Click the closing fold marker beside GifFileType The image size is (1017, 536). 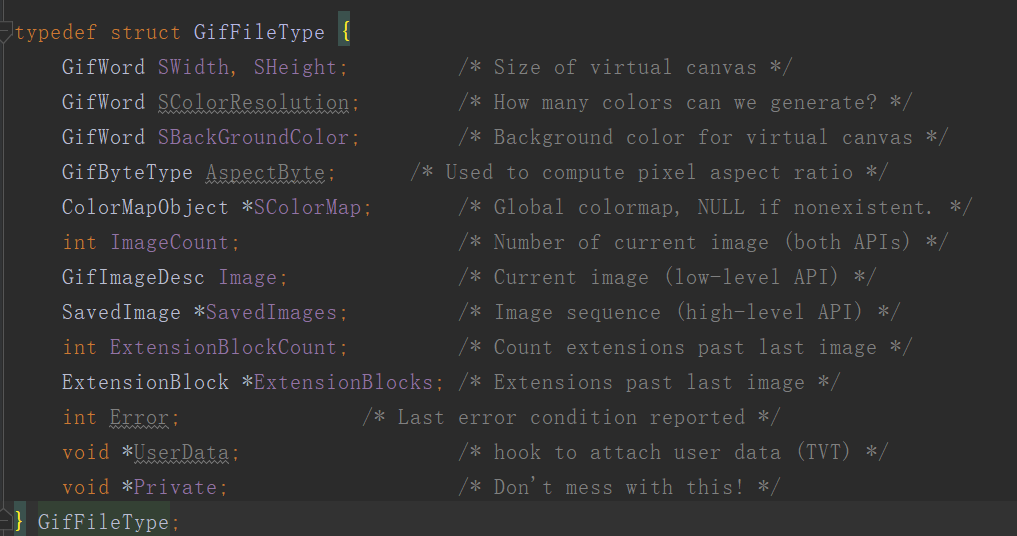(5, 520)
